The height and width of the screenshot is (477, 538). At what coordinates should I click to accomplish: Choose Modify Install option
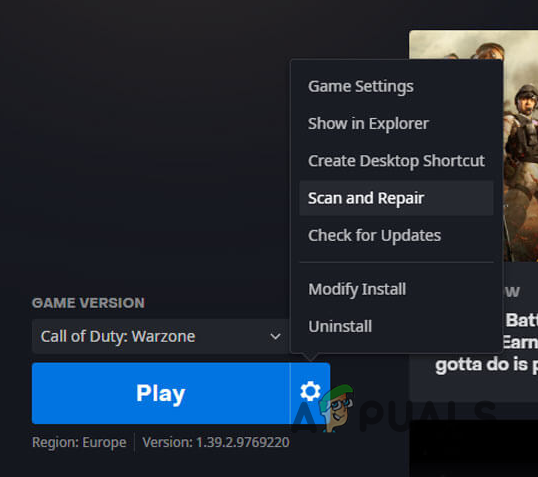pos(396,289)
